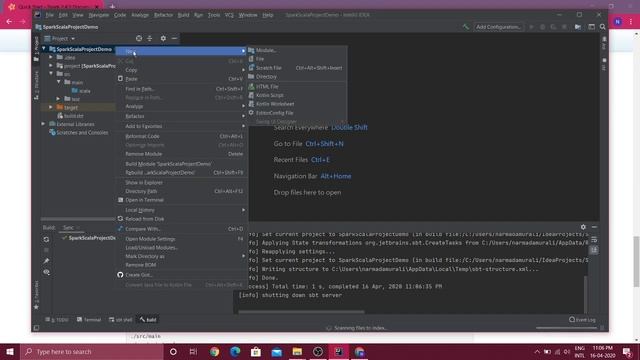Expand the target folder node
This screenshot has width=640, height=360.
click(51, 107)
